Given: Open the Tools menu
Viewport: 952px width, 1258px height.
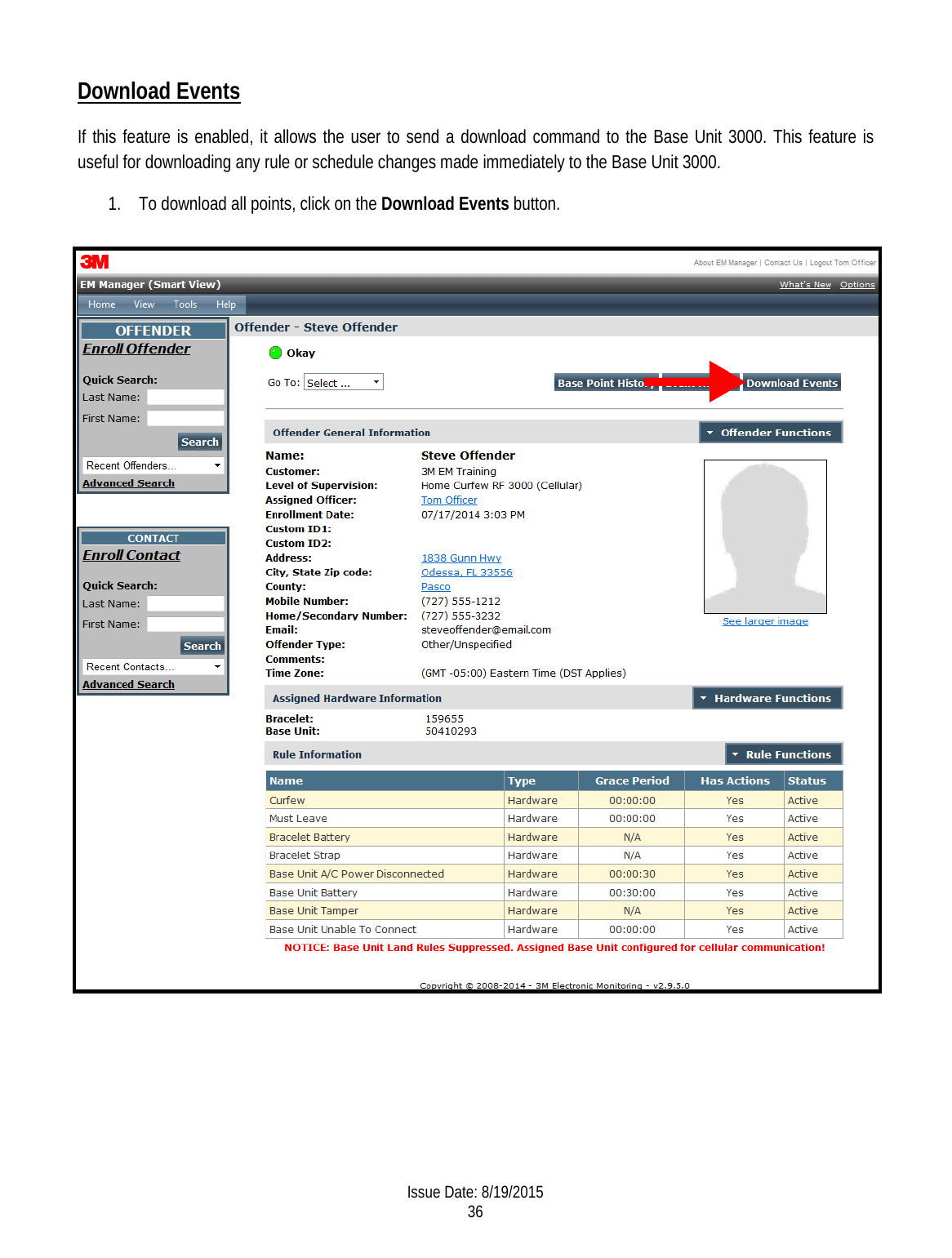Looking at the screenshot, I should coord(185,304).
